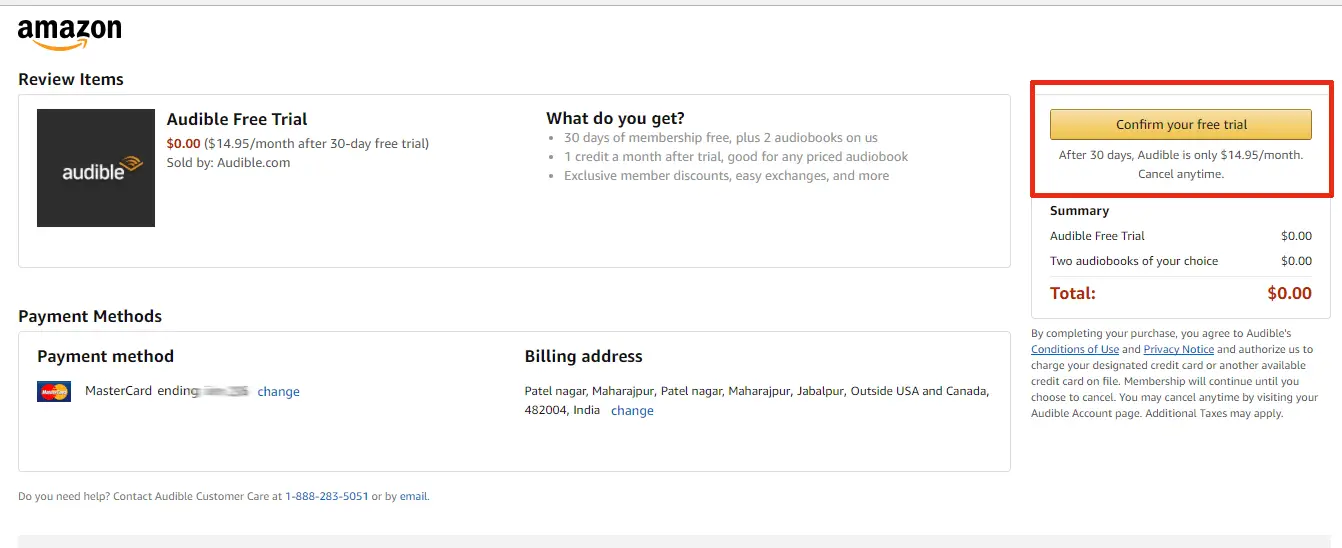Click the 'Summary' heading
The image size is (1342, 548).
coord(1079,211)
